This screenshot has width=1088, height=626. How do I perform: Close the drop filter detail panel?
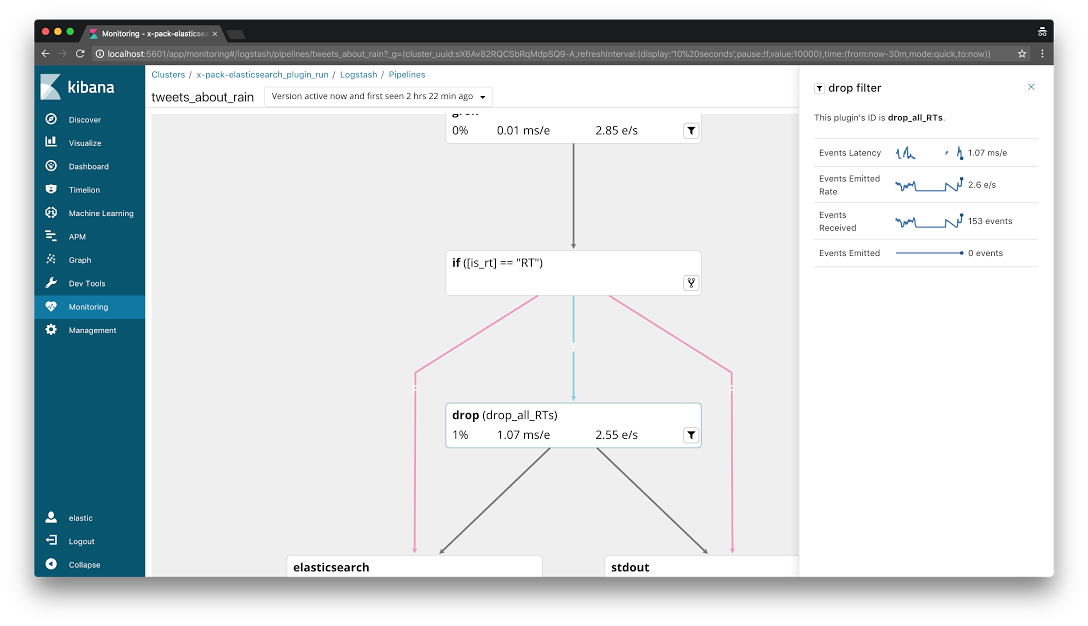pos(1031,87)
